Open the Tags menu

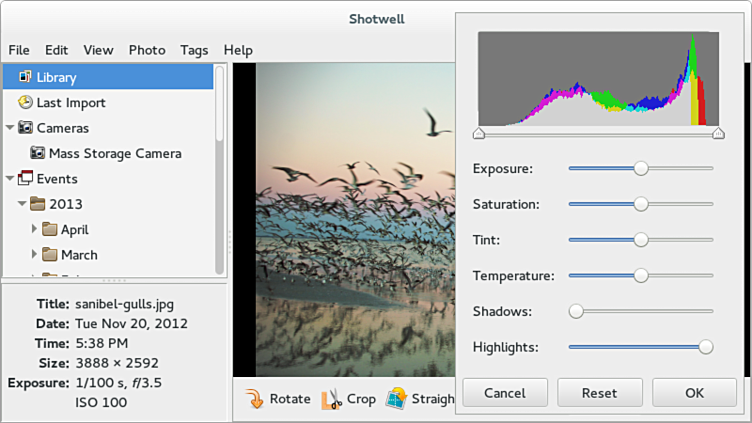194,50
